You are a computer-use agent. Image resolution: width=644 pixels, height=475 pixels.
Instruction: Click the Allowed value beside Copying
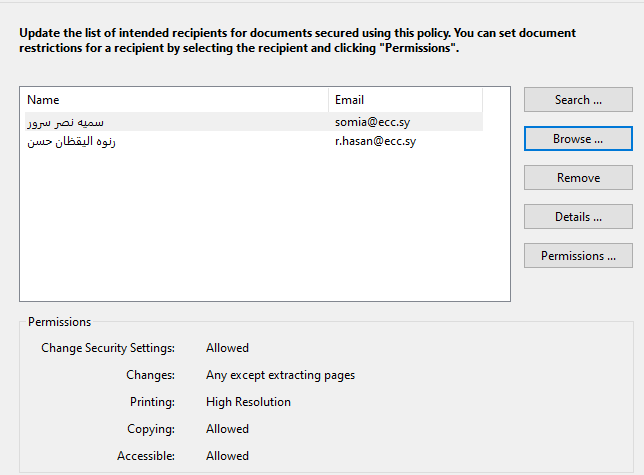227,429
